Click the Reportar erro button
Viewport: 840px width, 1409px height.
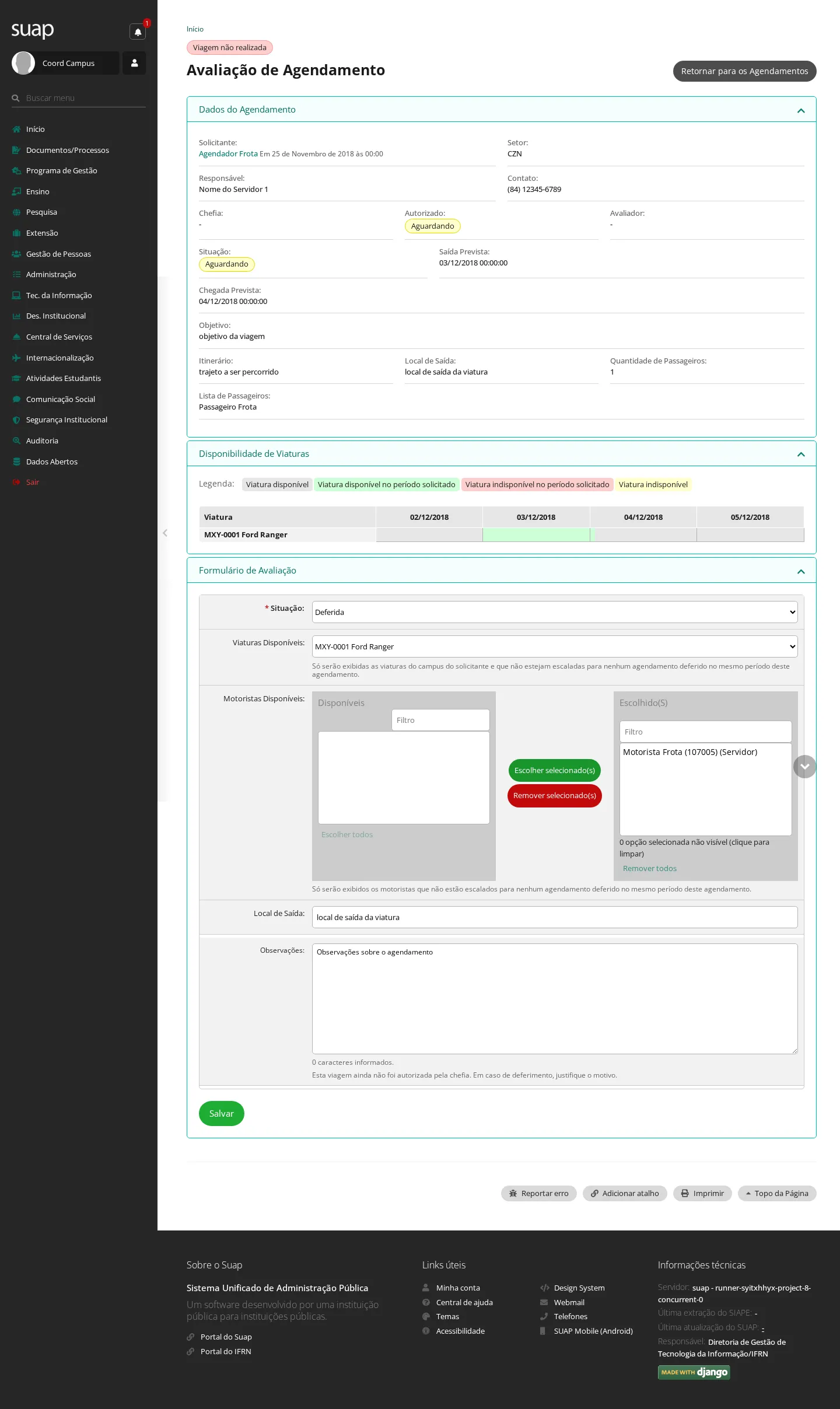click(538, 1193)
